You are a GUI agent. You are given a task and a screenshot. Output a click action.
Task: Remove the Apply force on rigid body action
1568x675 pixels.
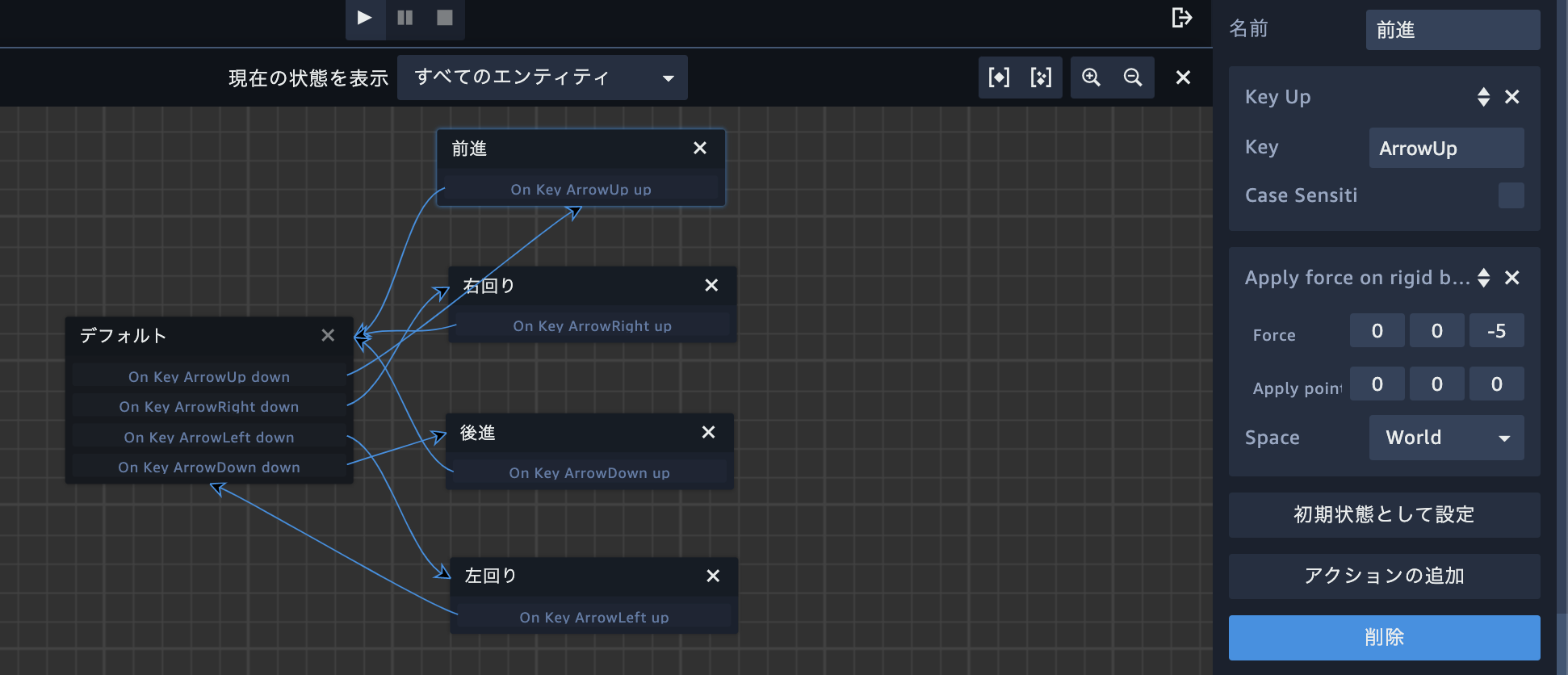[1512, 278]
